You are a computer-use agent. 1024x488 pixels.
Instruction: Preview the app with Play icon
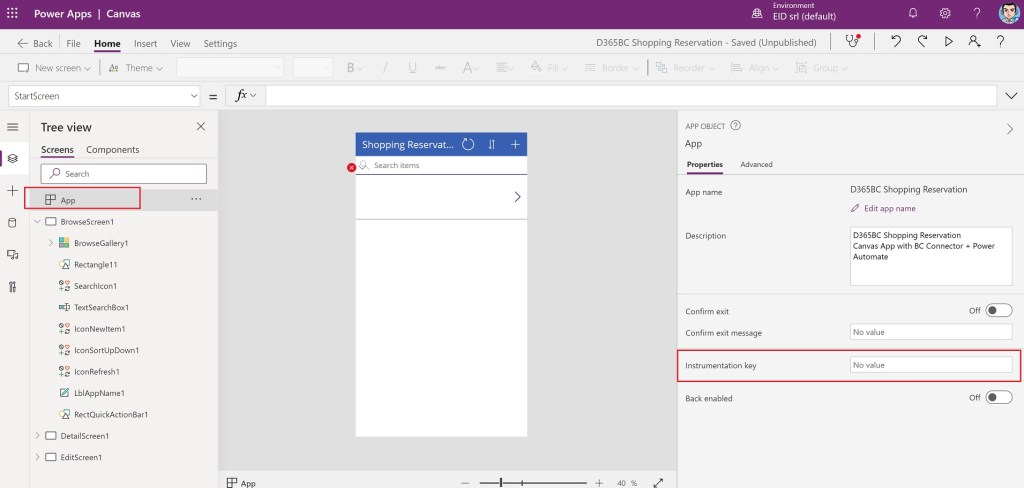click(948, 42)
